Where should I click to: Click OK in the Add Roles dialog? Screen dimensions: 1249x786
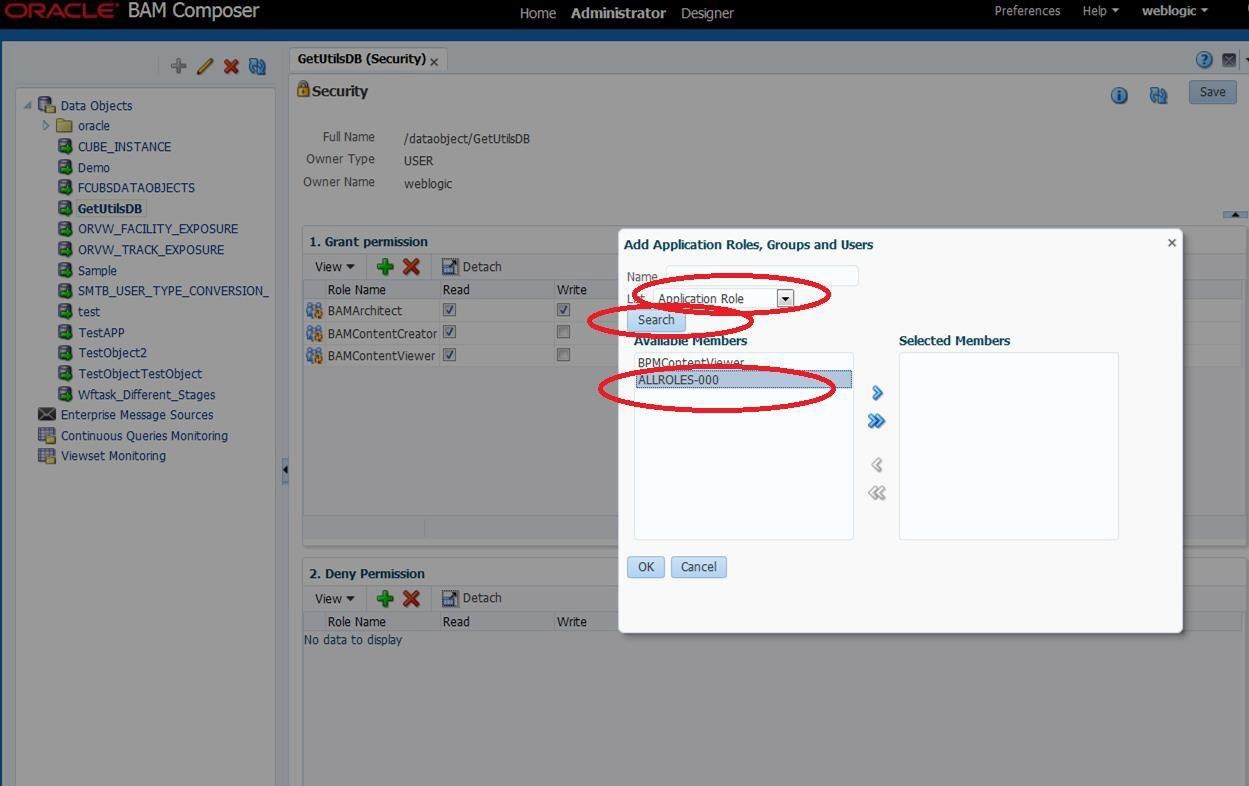645,567
